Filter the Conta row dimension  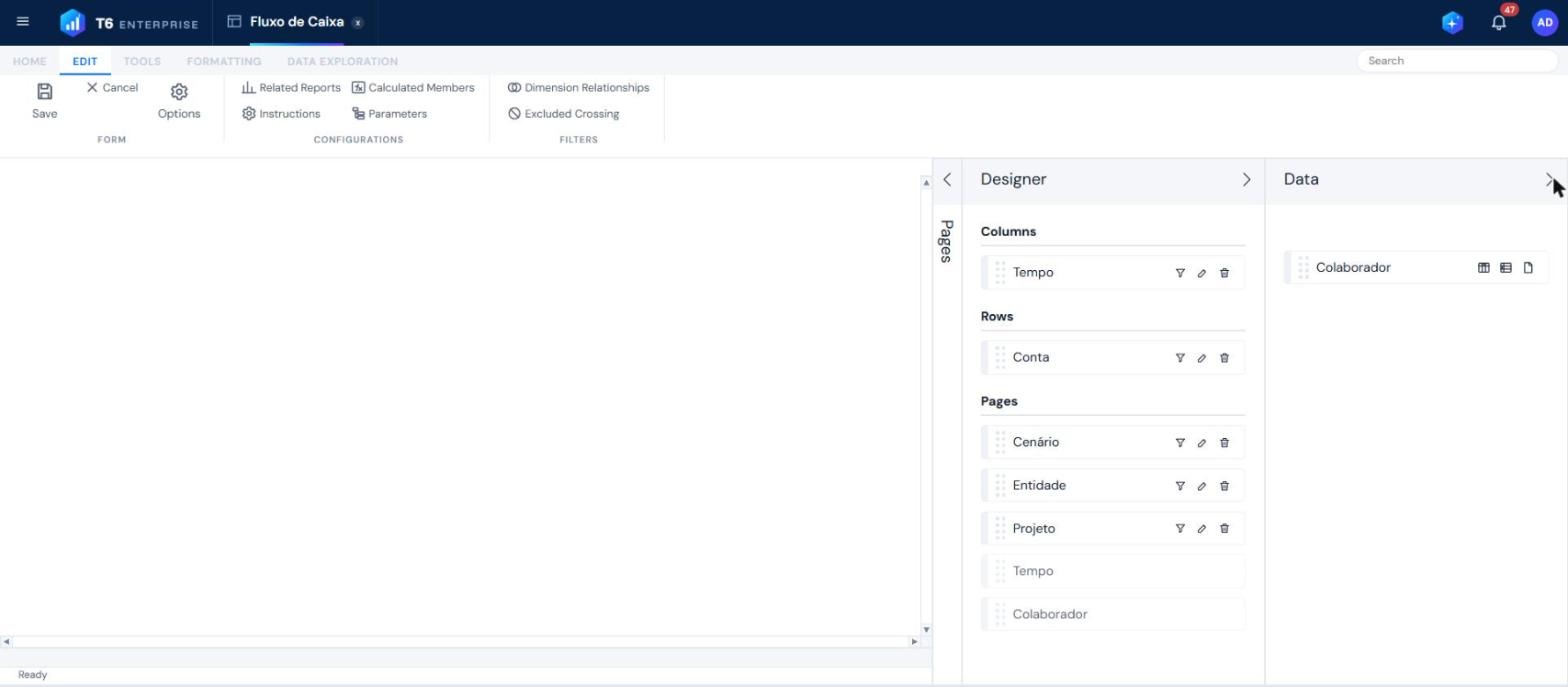(x=1180, y=358)
